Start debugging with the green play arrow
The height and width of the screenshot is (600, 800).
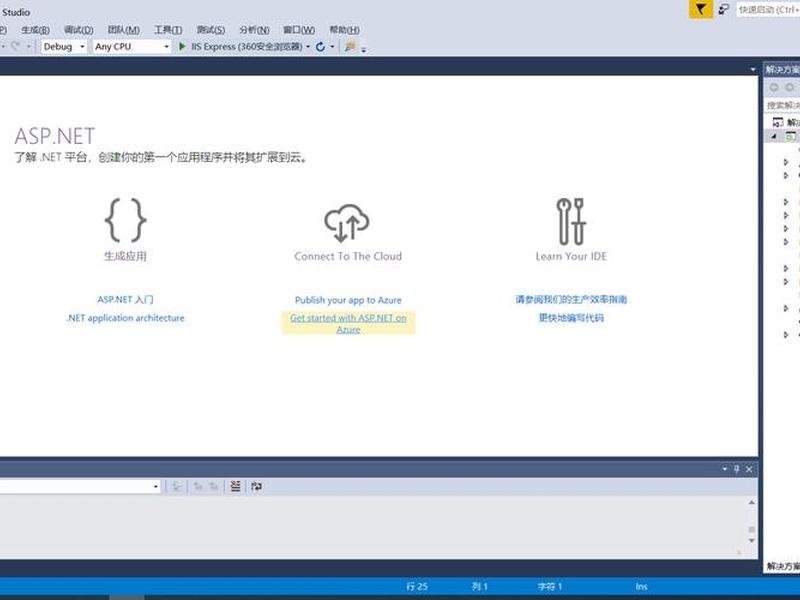tap(182, 46)
